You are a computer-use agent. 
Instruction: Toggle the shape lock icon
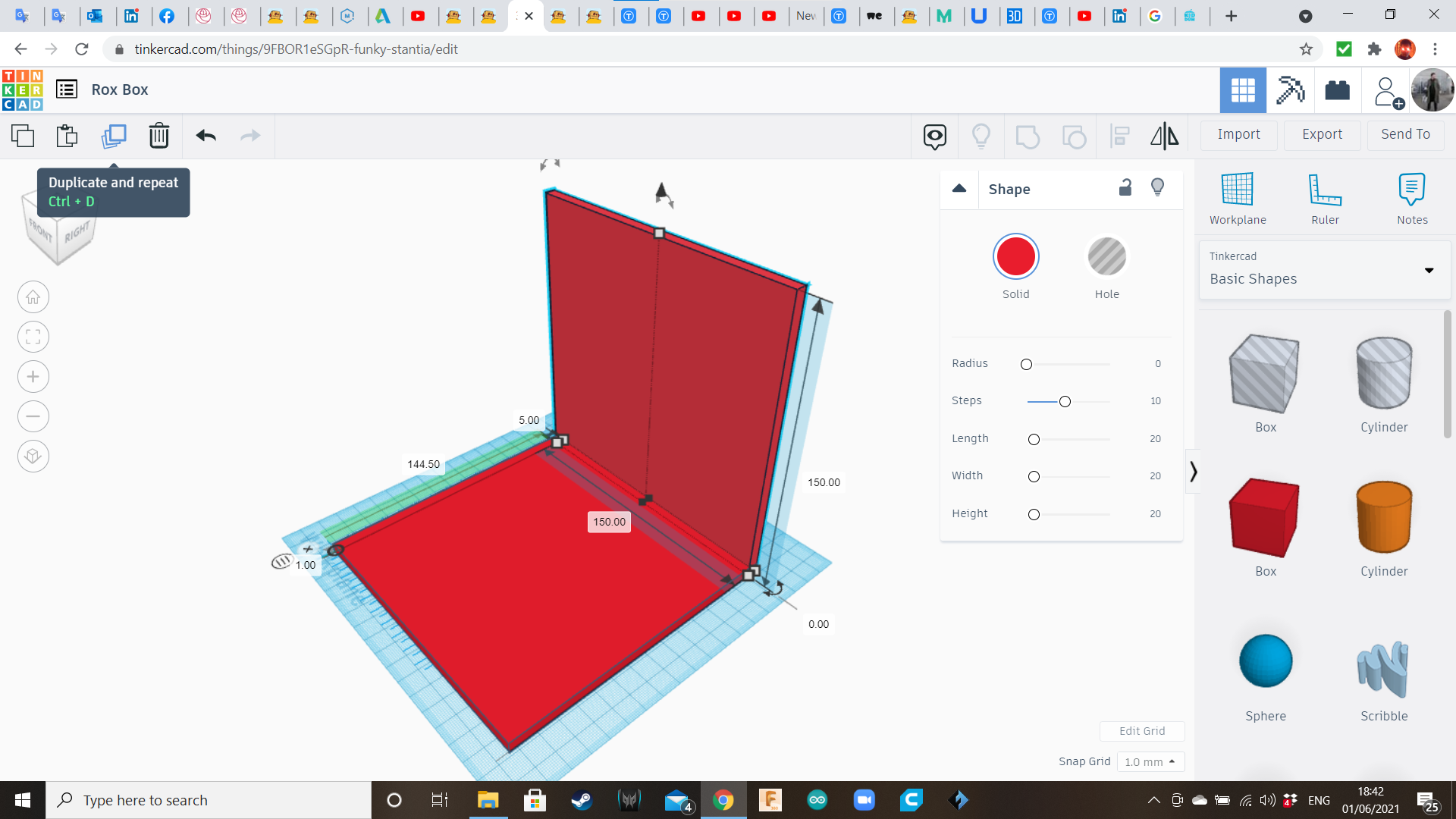[x=1125, y=188]
